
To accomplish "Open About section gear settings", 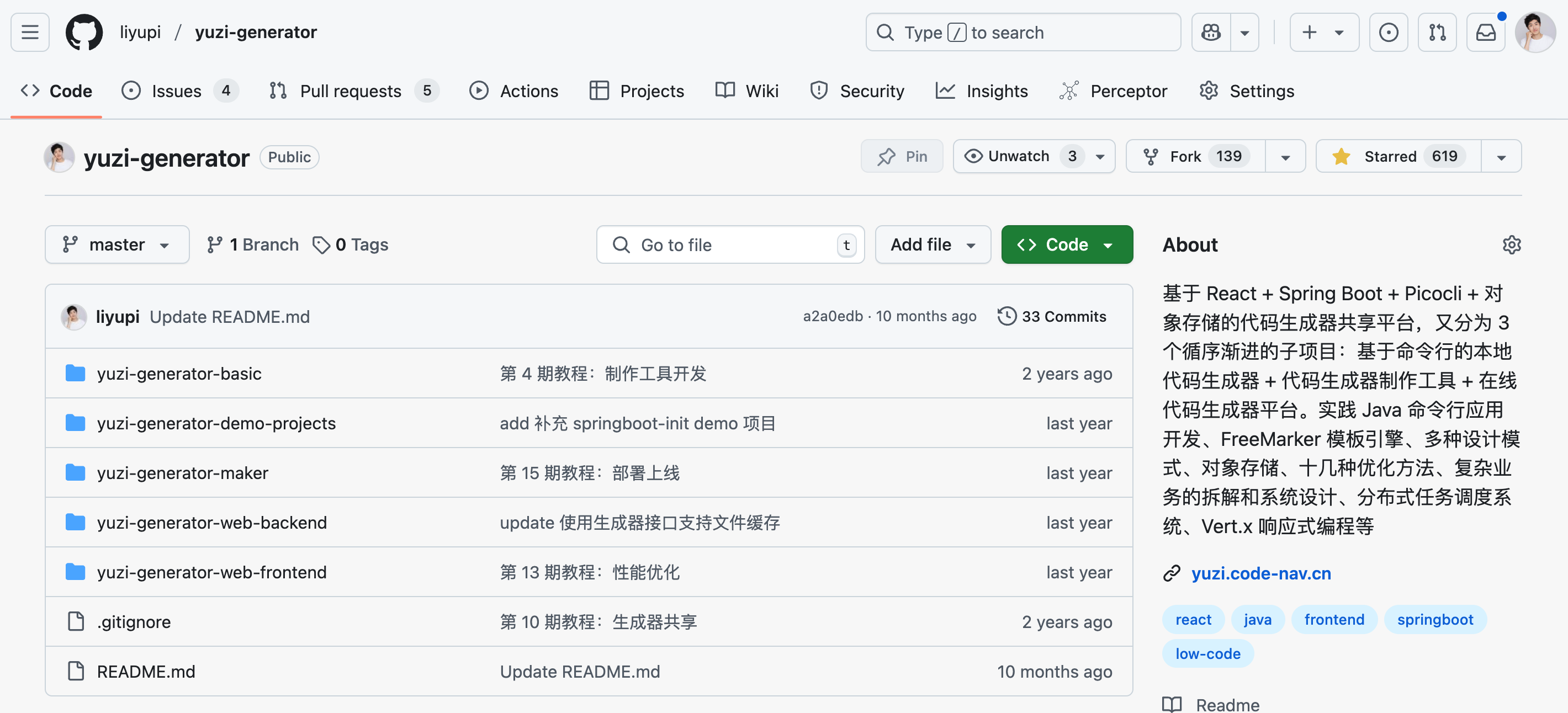I will 1511,244.
